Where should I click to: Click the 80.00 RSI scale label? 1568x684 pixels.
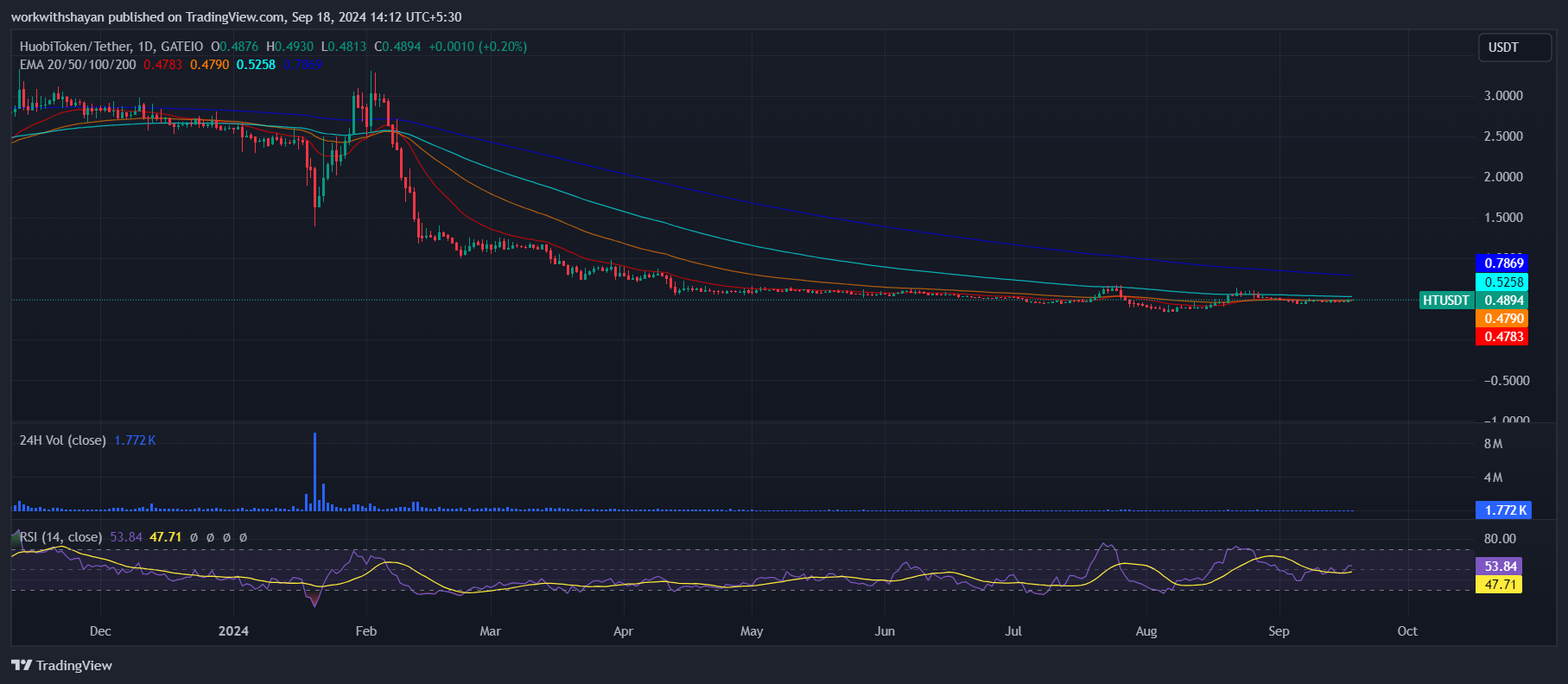pyautogui.click(x=1500, y=539)
